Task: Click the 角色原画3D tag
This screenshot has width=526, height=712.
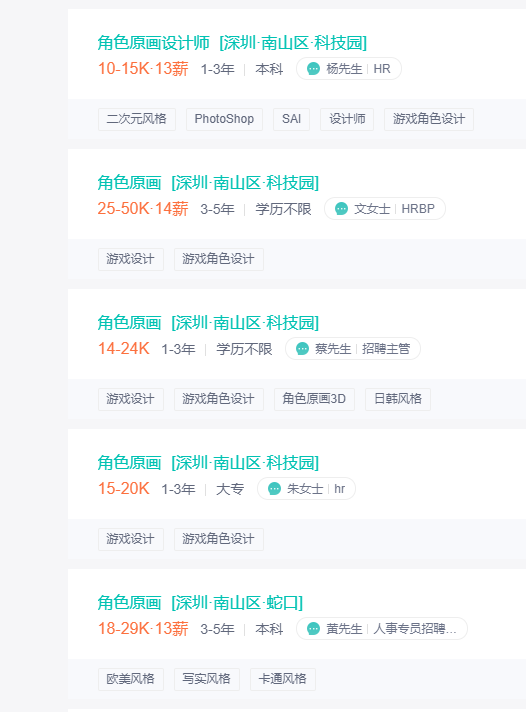Action: tap(314, 399)
